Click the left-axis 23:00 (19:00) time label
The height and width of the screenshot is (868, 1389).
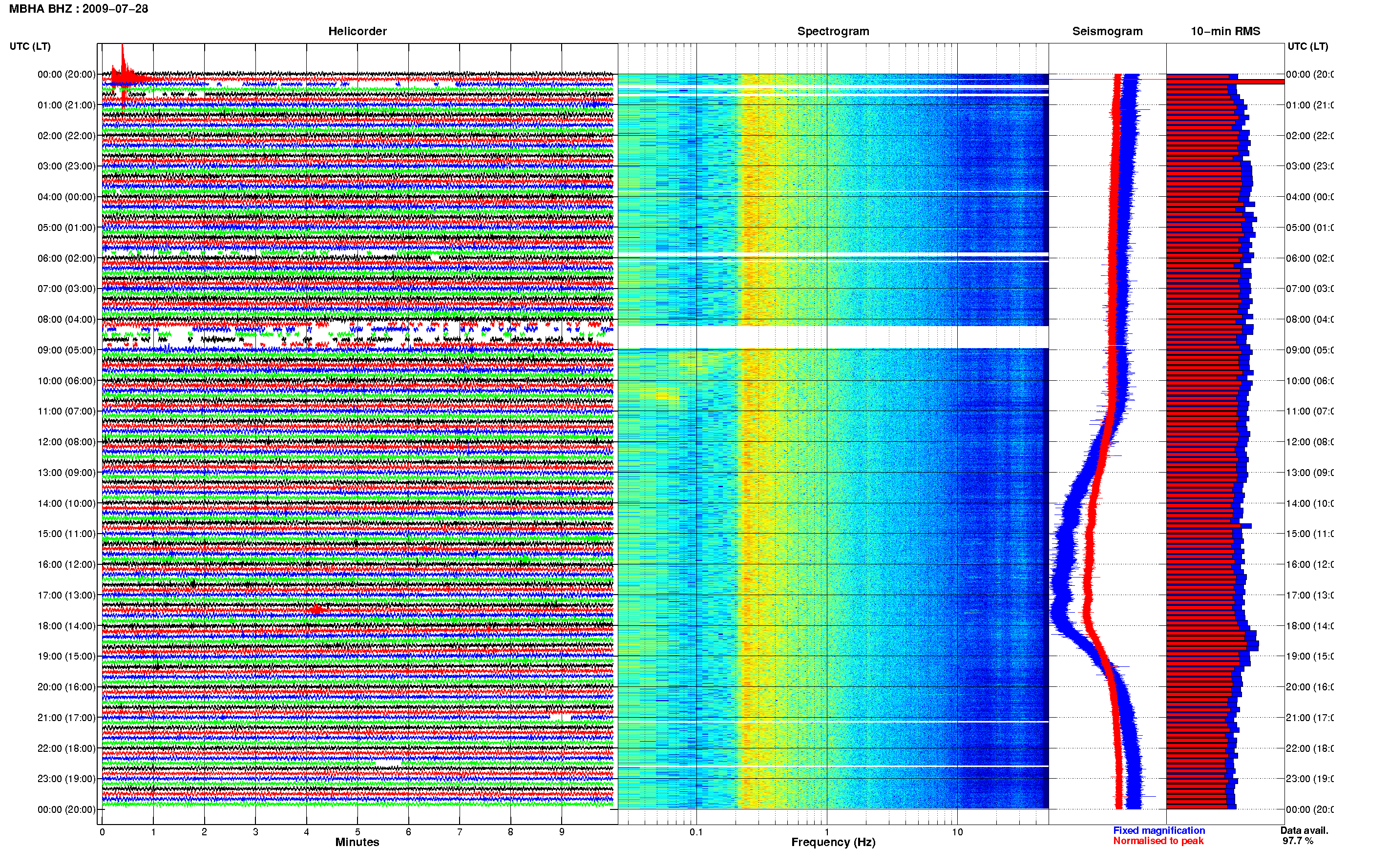[66, 779]
